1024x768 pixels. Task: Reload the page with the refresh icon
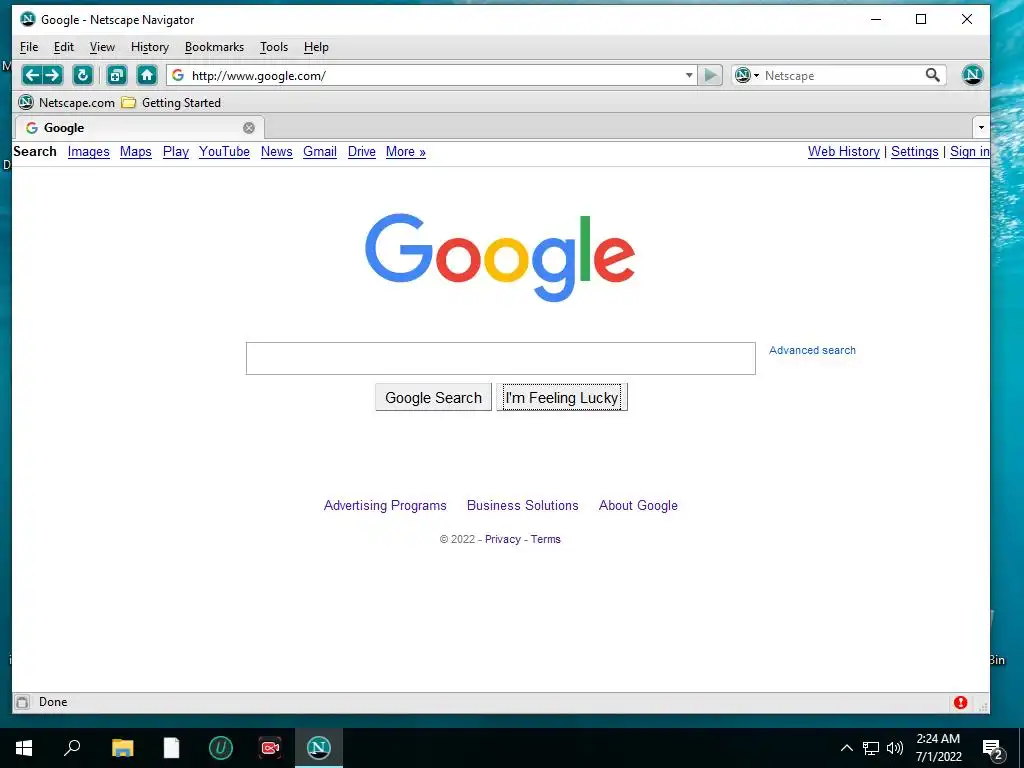point(82,75)
